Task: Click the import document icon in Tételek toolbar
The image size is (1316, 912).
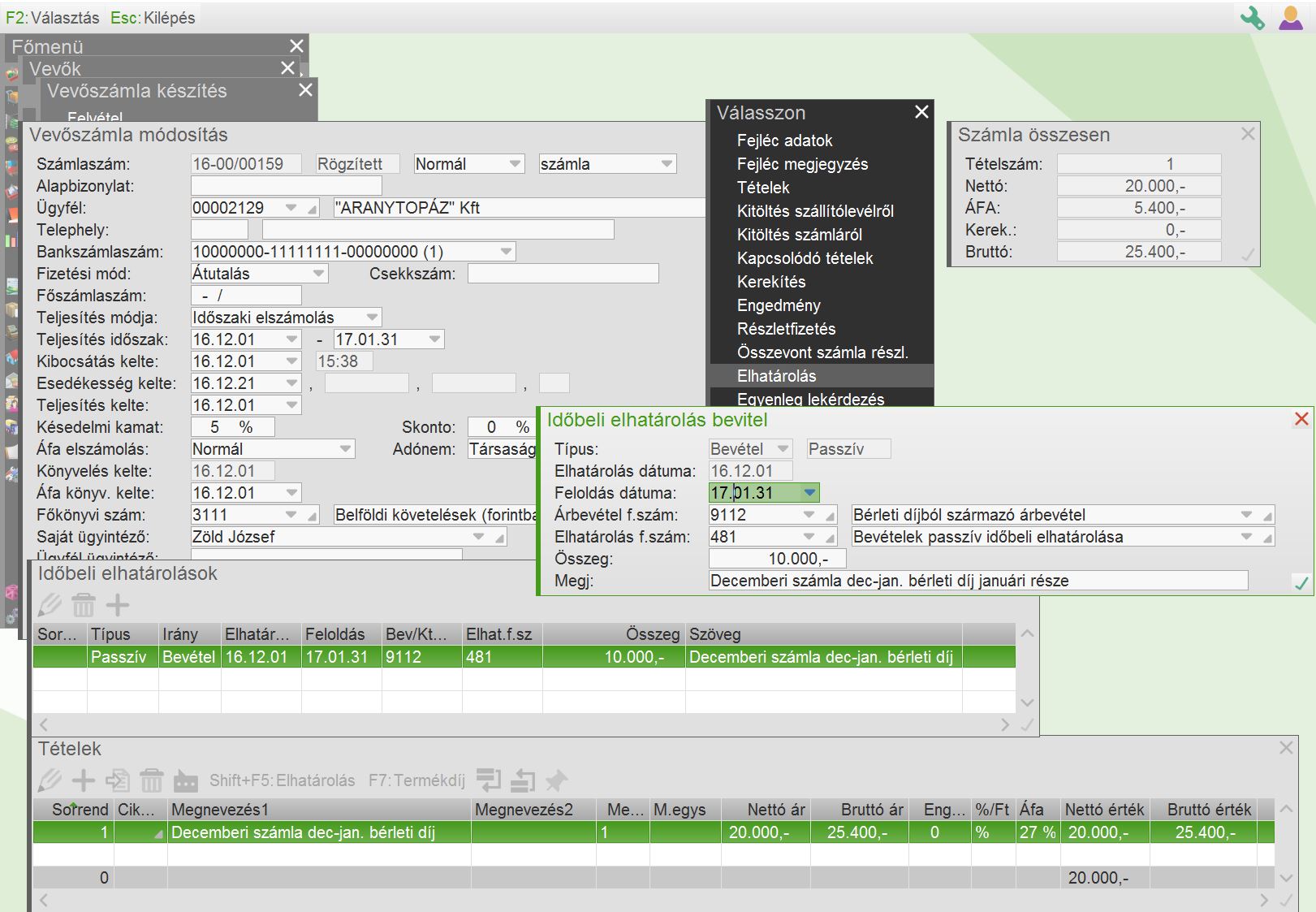Action: [118, 780]
